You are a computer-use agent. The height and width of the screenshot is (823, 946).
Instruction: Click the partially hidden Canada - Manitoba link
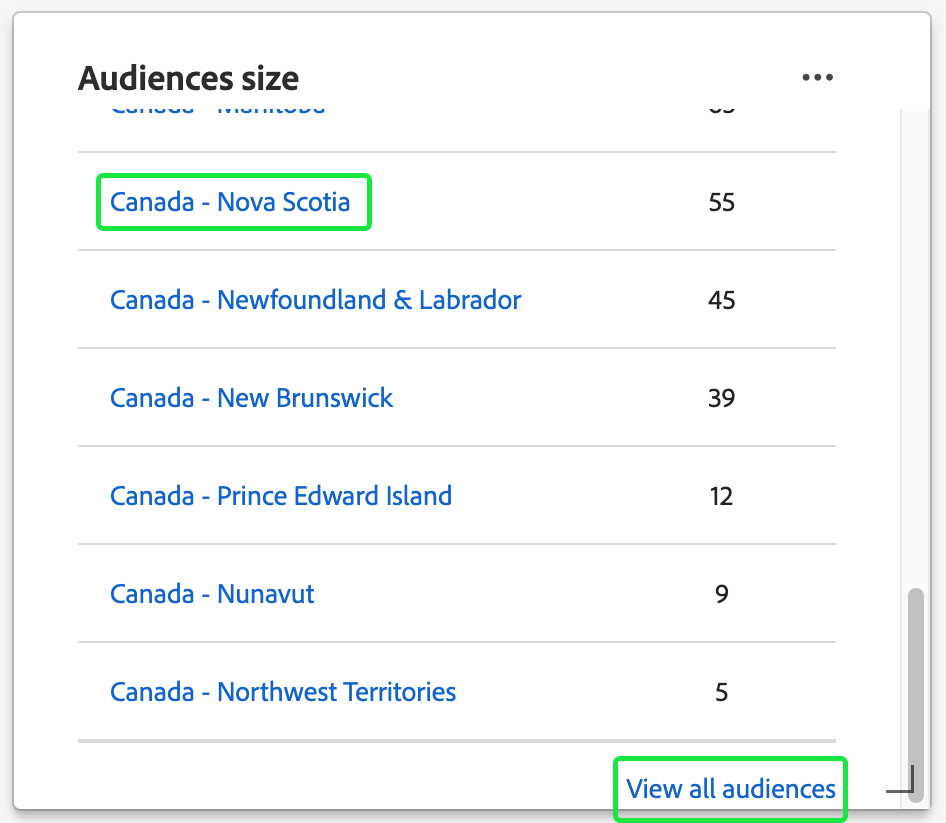[x=218, y=110]
